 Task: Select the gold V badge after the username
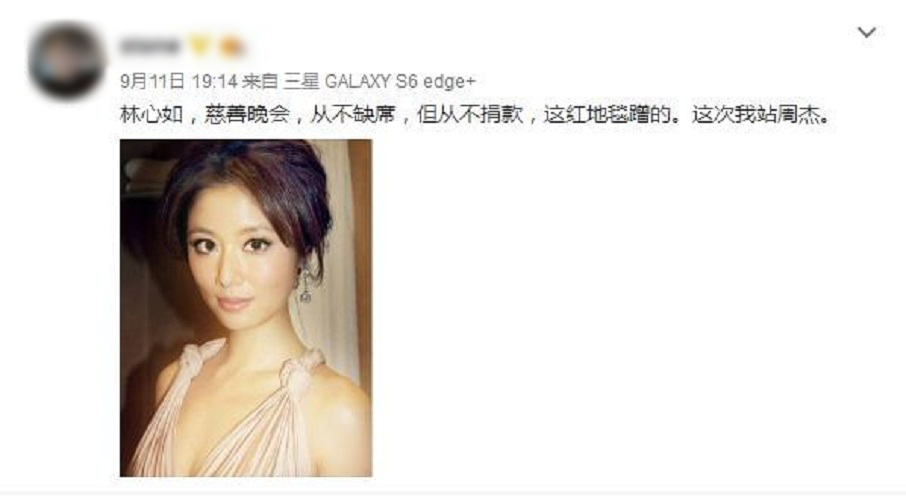click(199, 46)
